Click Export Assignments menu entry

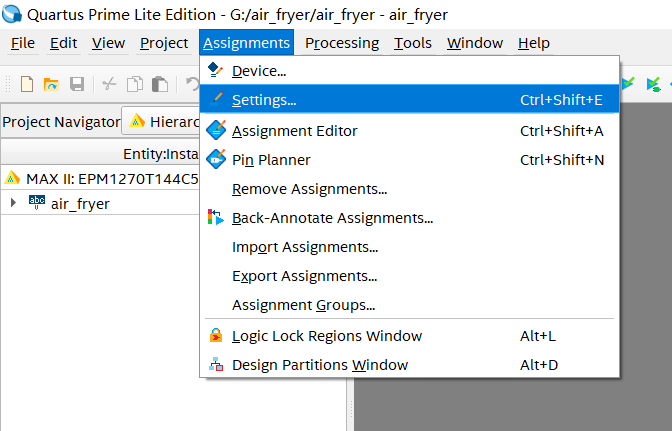304,275
